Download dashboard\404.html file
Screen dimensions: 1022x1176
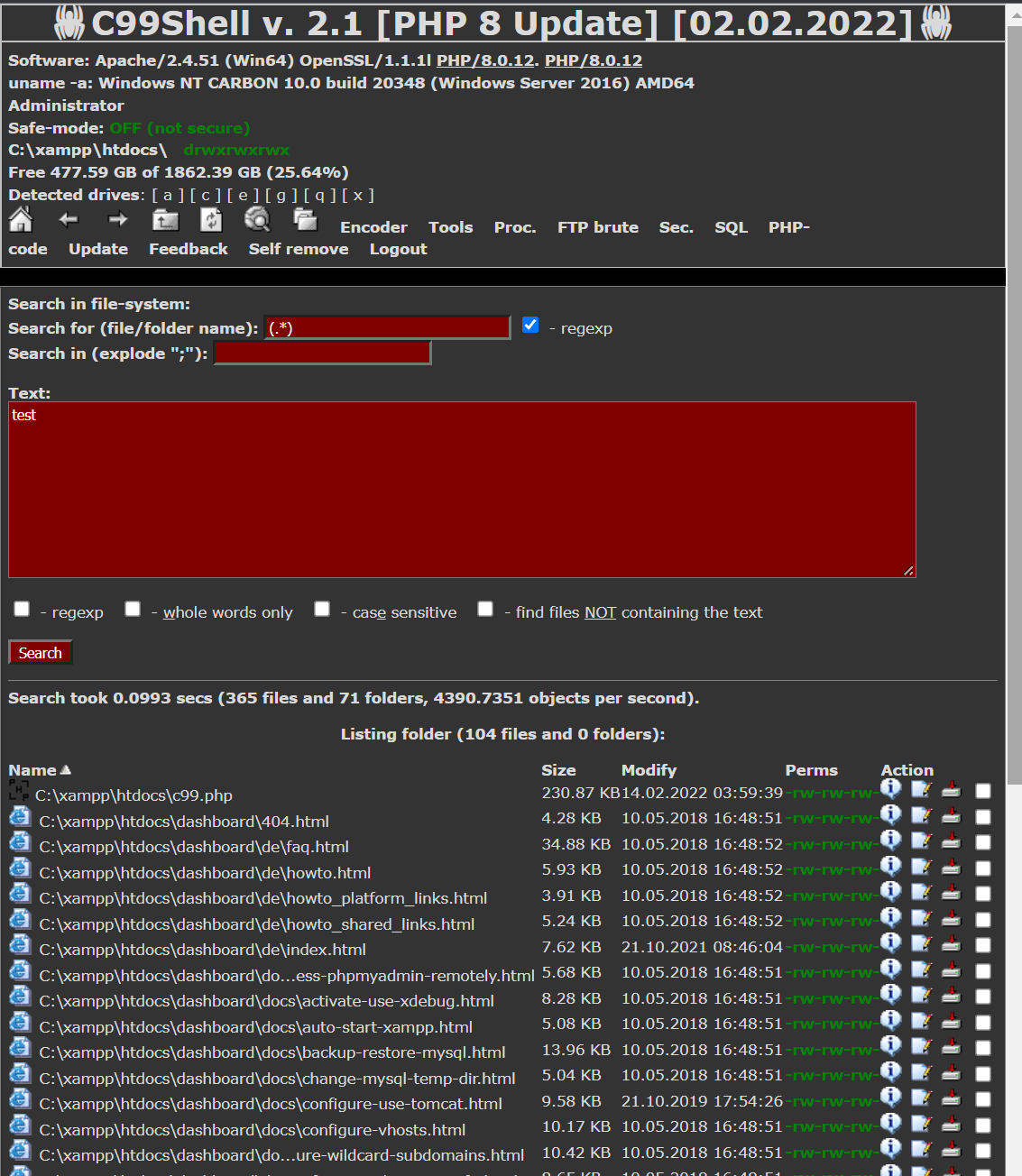pos(951,815)
